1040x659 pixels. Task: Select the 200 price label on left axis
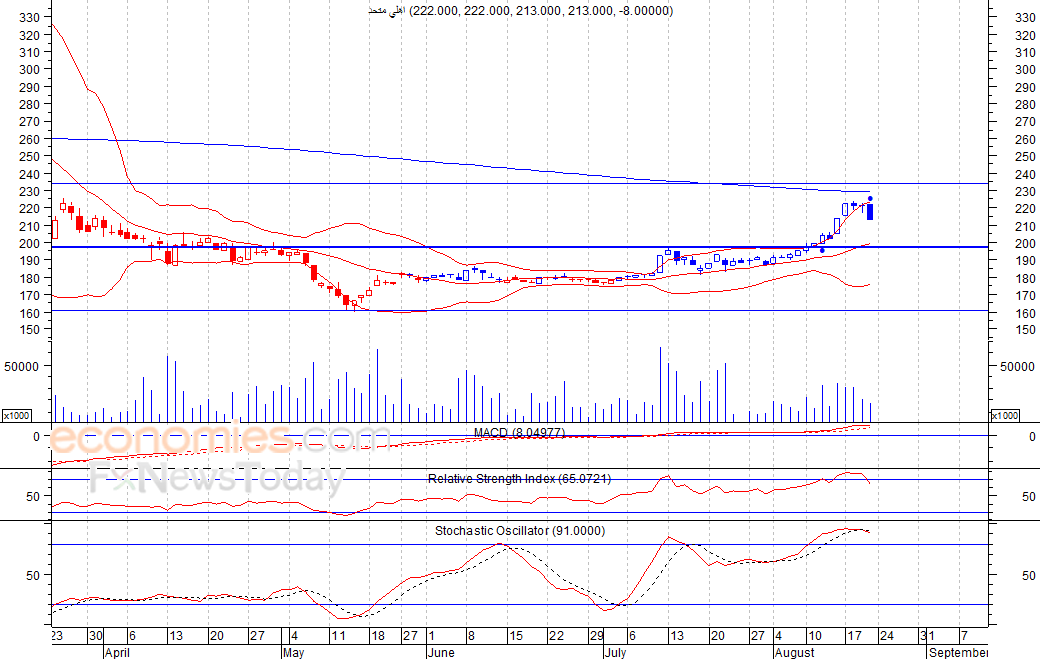tap(30, 243)
